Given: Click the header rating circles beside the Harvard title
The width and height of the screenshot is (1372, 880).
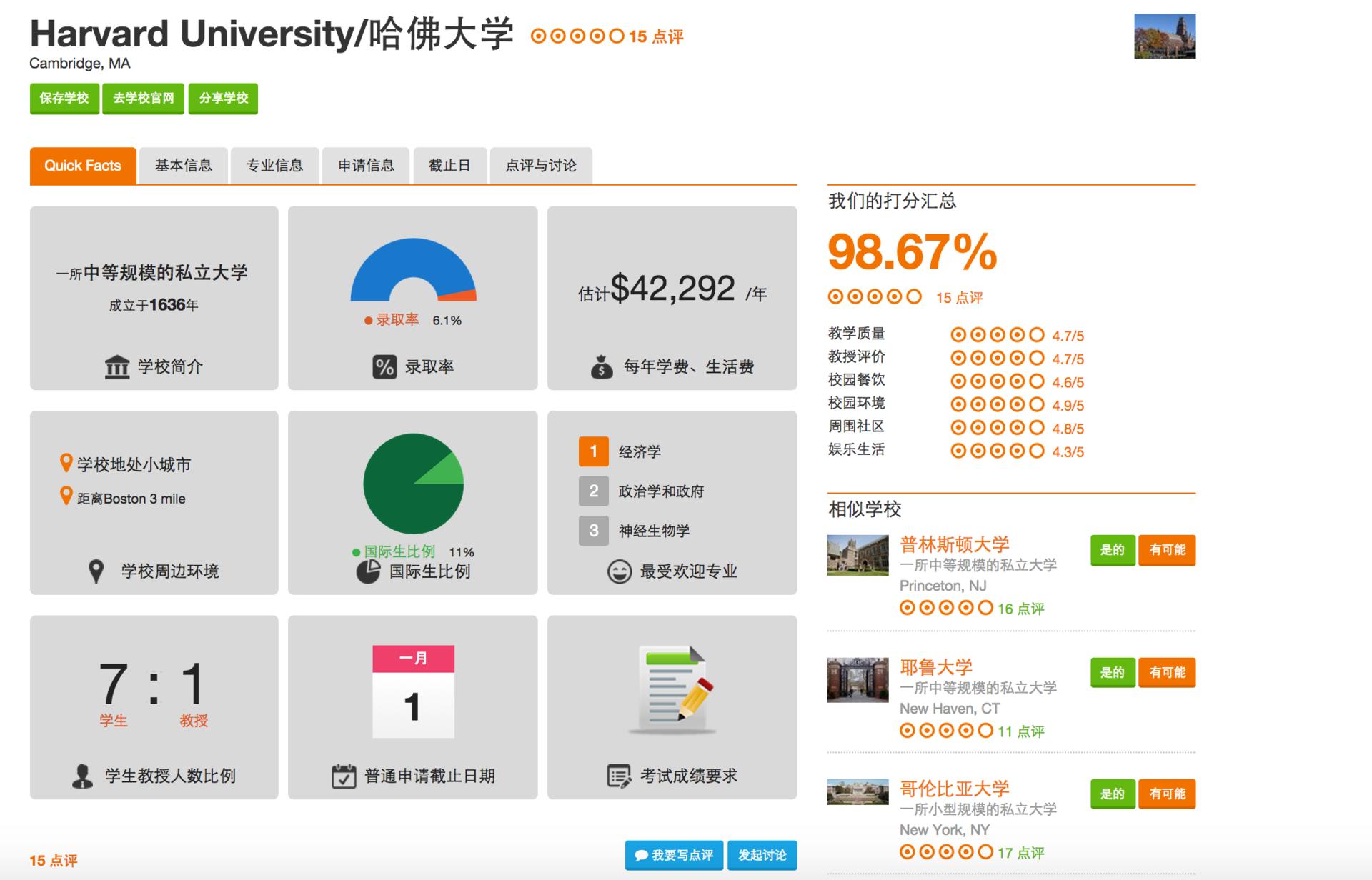Looking at the screenshot, I should (x=577, y=36).
